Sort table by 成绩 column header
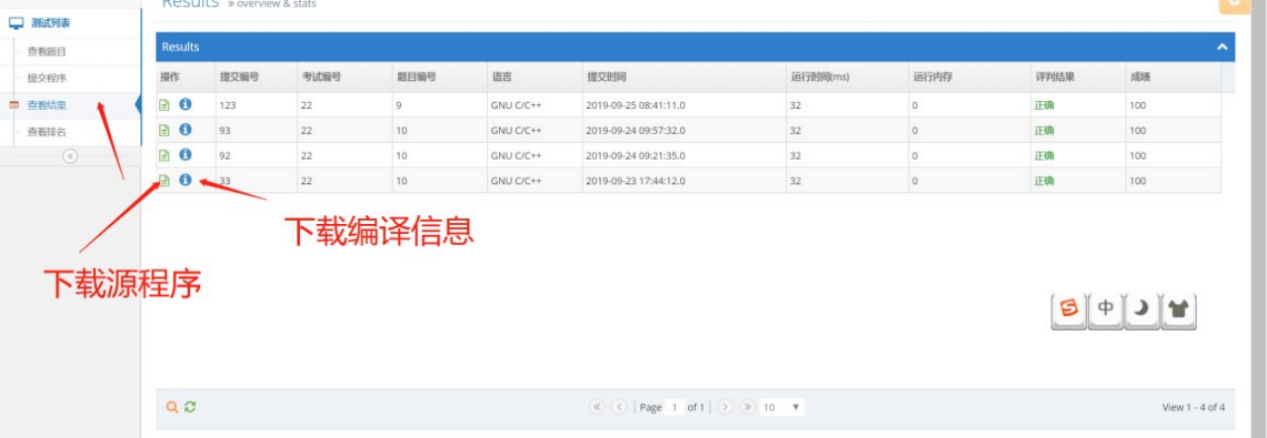Viewport: 1267px width, 438px height. 1140,77
